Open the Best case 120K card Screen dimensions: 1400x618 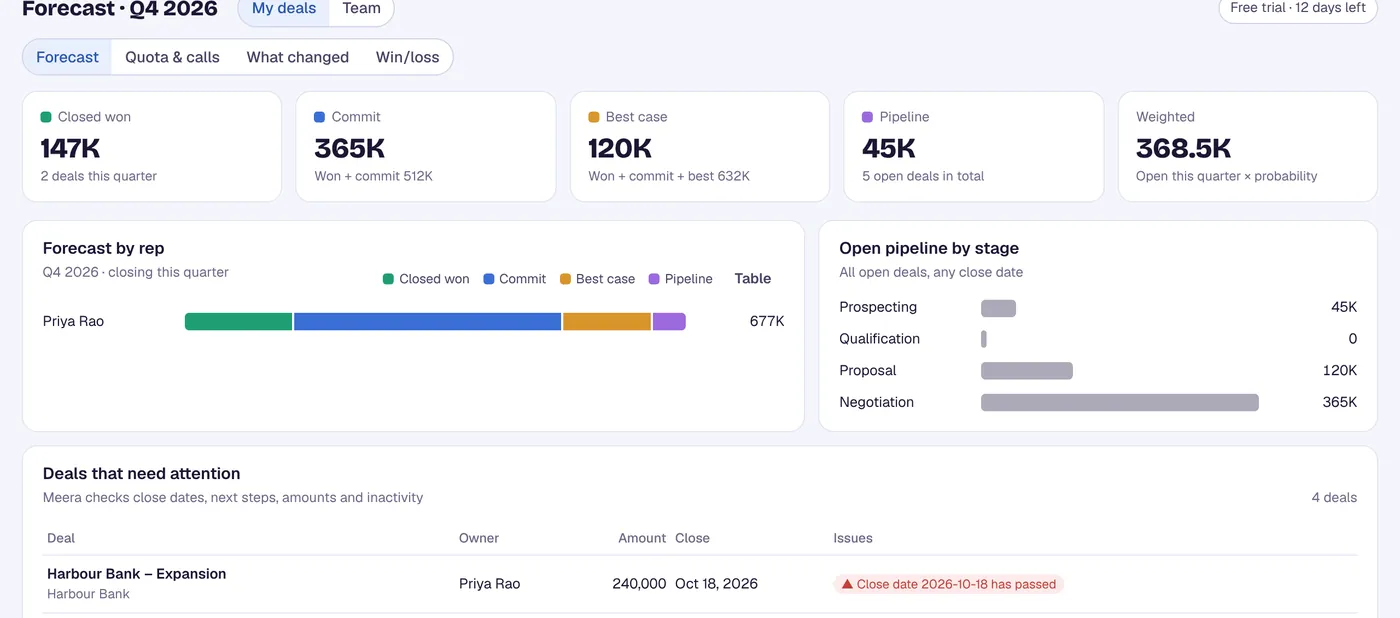pyautogui.click(x=700, y=147)
